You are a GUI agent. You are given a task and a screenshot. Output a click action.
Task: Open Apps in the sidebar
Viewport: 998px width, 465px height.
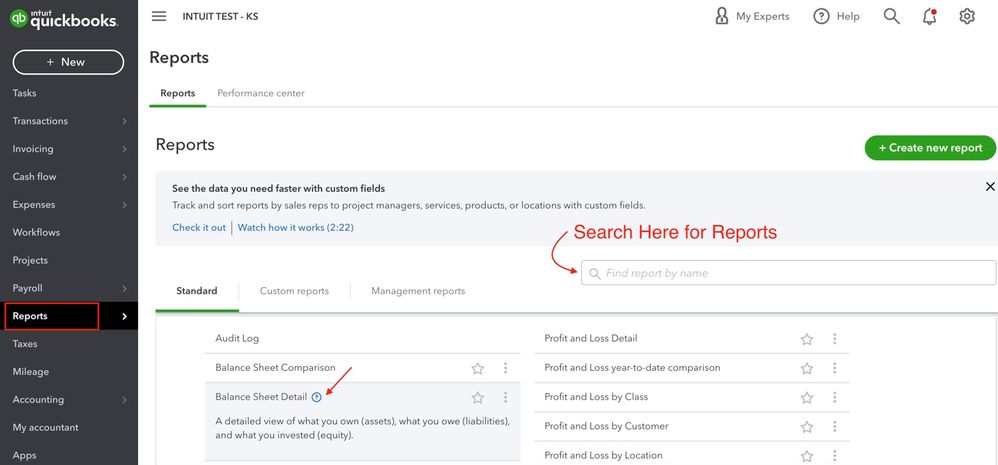pyautogui.click(x=24, y=455)
